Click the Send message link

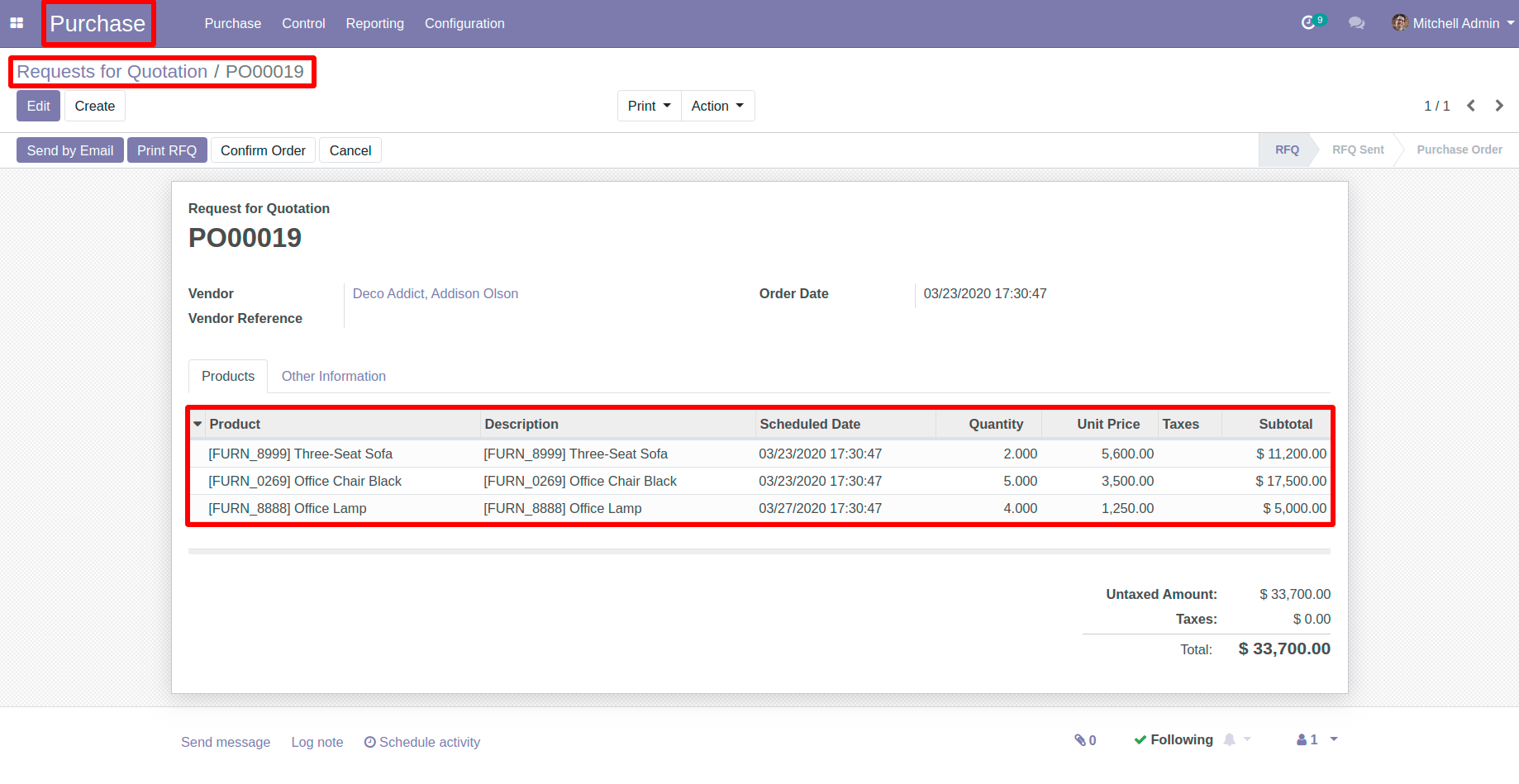coord(226,742)
